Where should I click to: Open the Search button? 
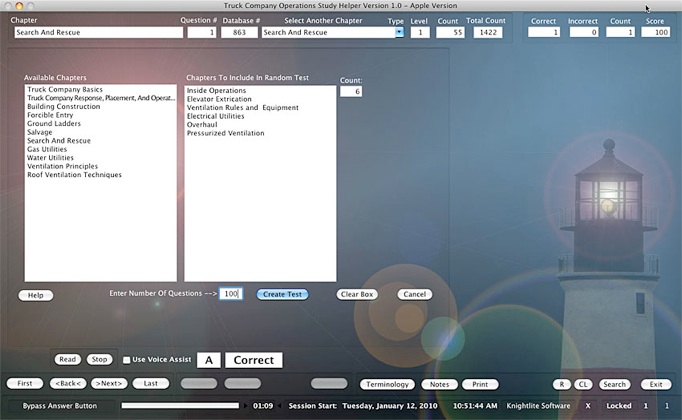[x=614, y=384]
